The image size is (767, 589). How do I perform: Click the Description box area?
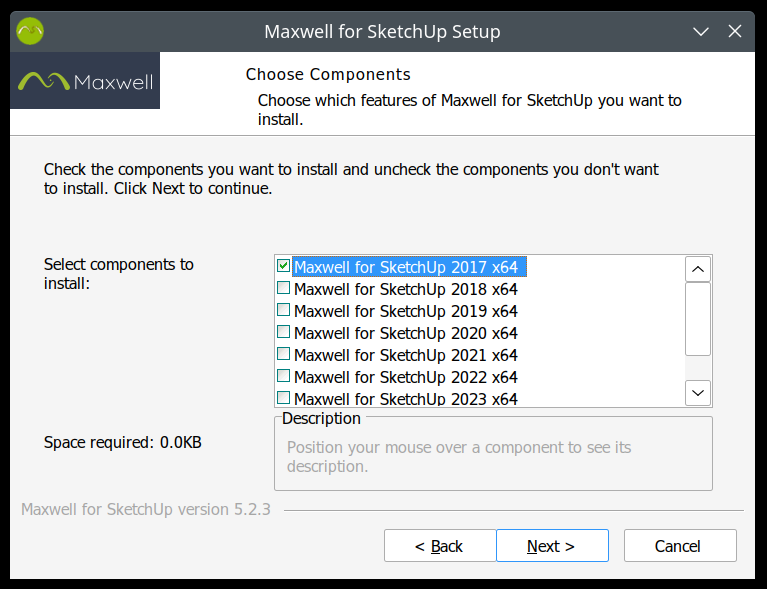[493, 457]
